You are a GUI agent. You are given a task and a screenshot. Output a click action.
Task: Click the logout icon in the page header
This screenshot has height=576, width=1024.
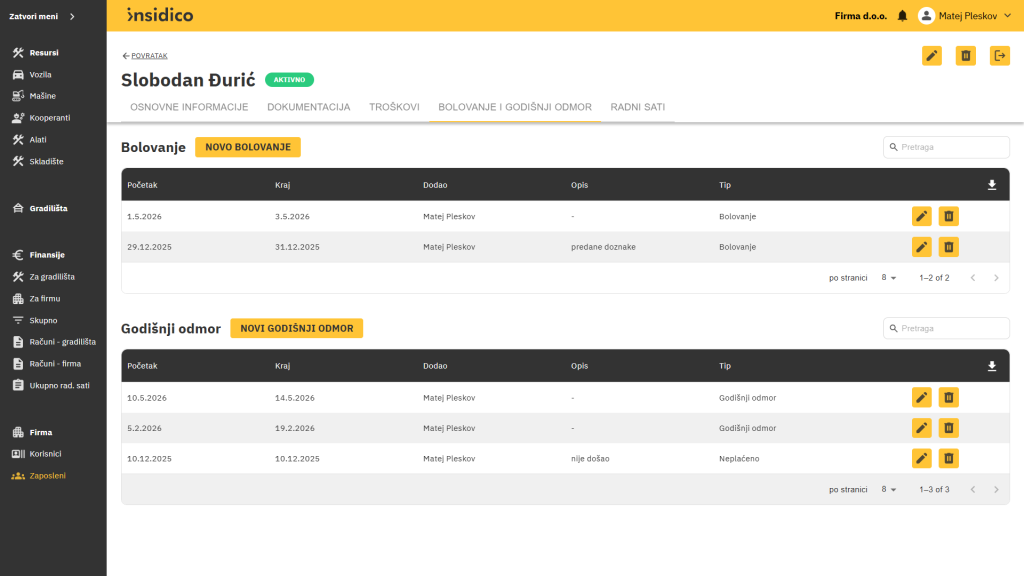999,56
